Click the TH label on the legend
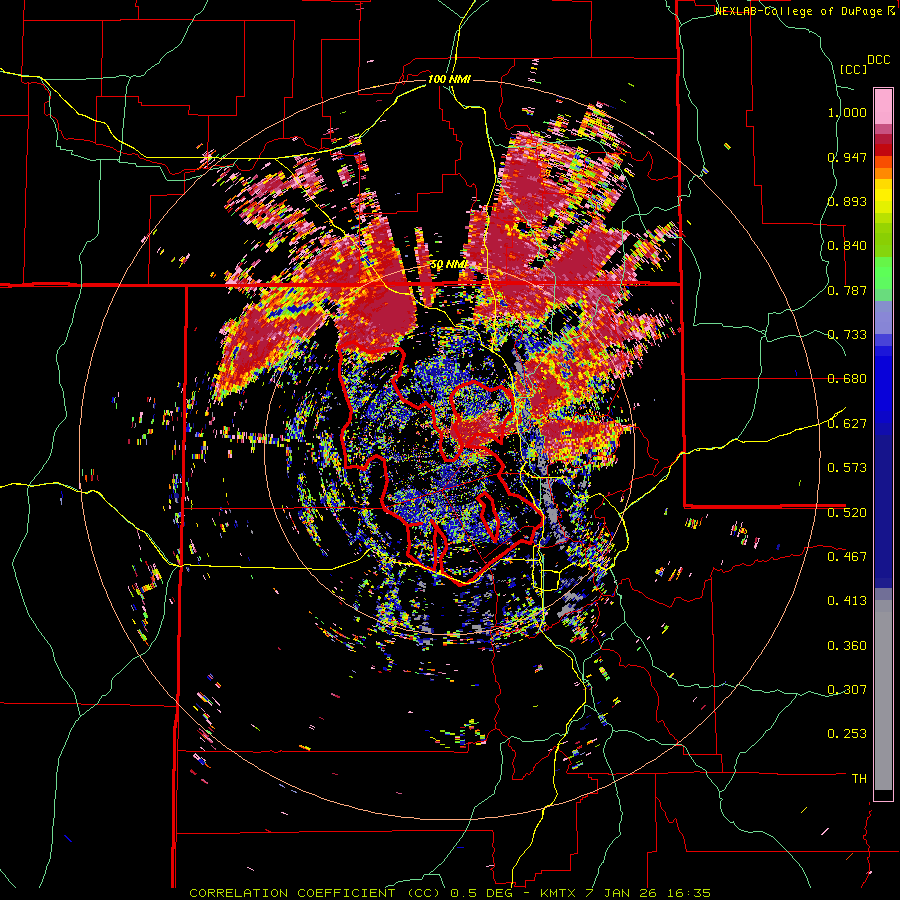900x900 pixels. point(859,779)
